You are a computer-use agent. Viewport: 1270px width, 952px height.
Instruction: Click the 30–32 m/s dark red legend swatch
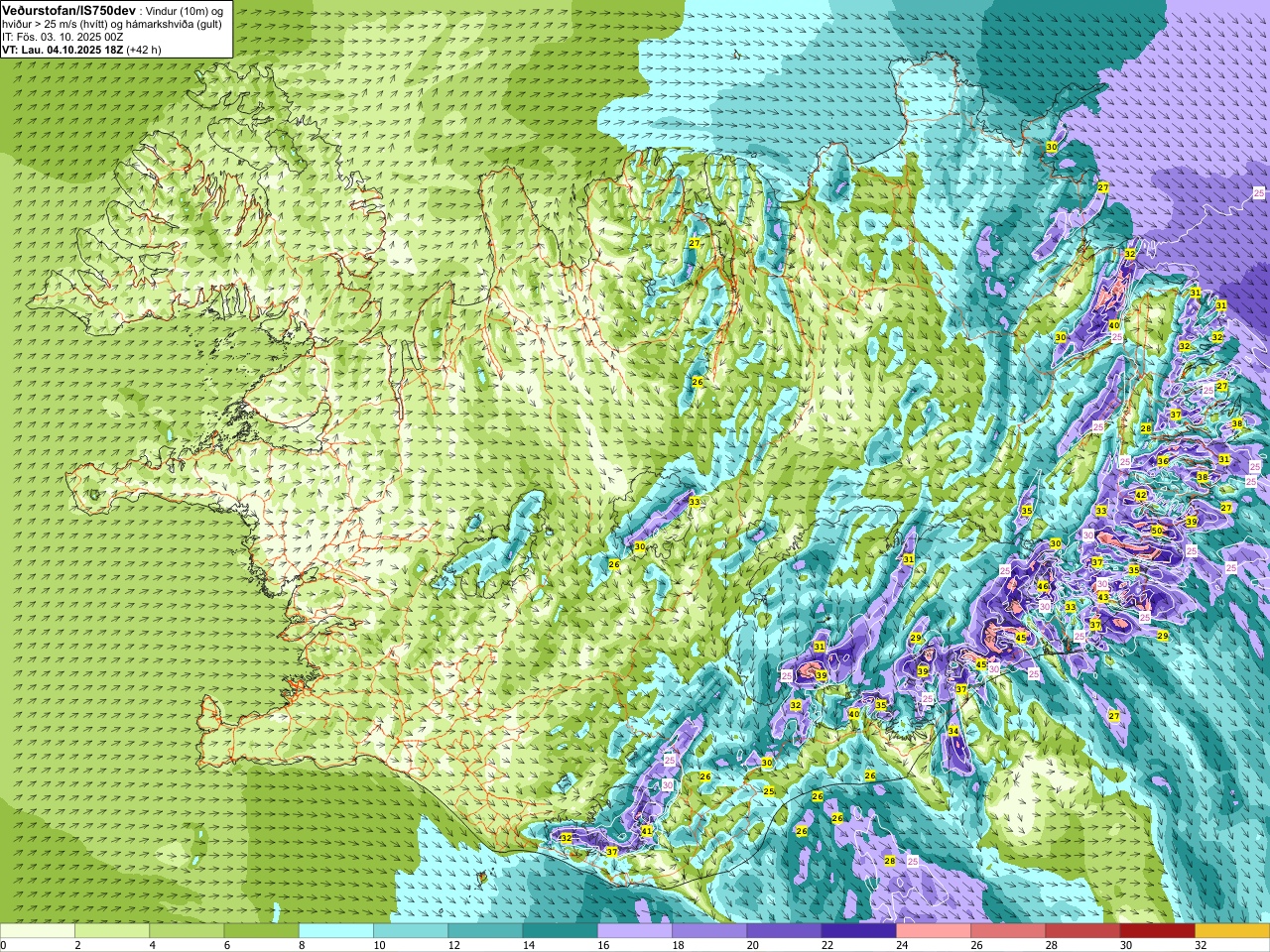(1158, 931)
